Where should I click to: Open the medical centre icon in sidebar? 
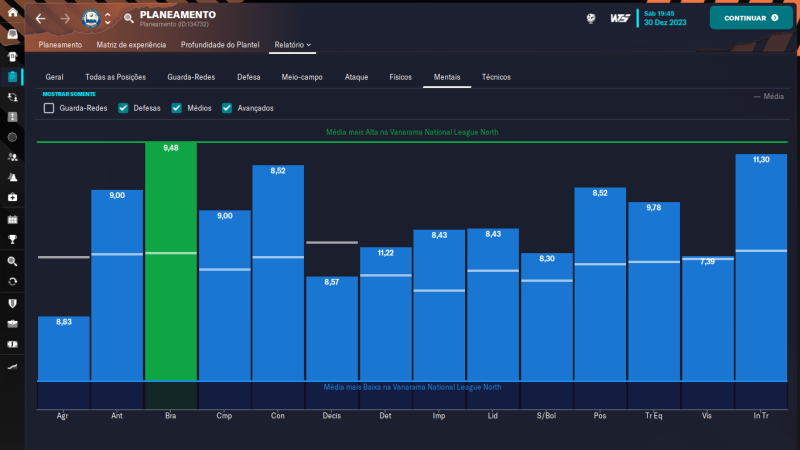[x=12, y=198]
